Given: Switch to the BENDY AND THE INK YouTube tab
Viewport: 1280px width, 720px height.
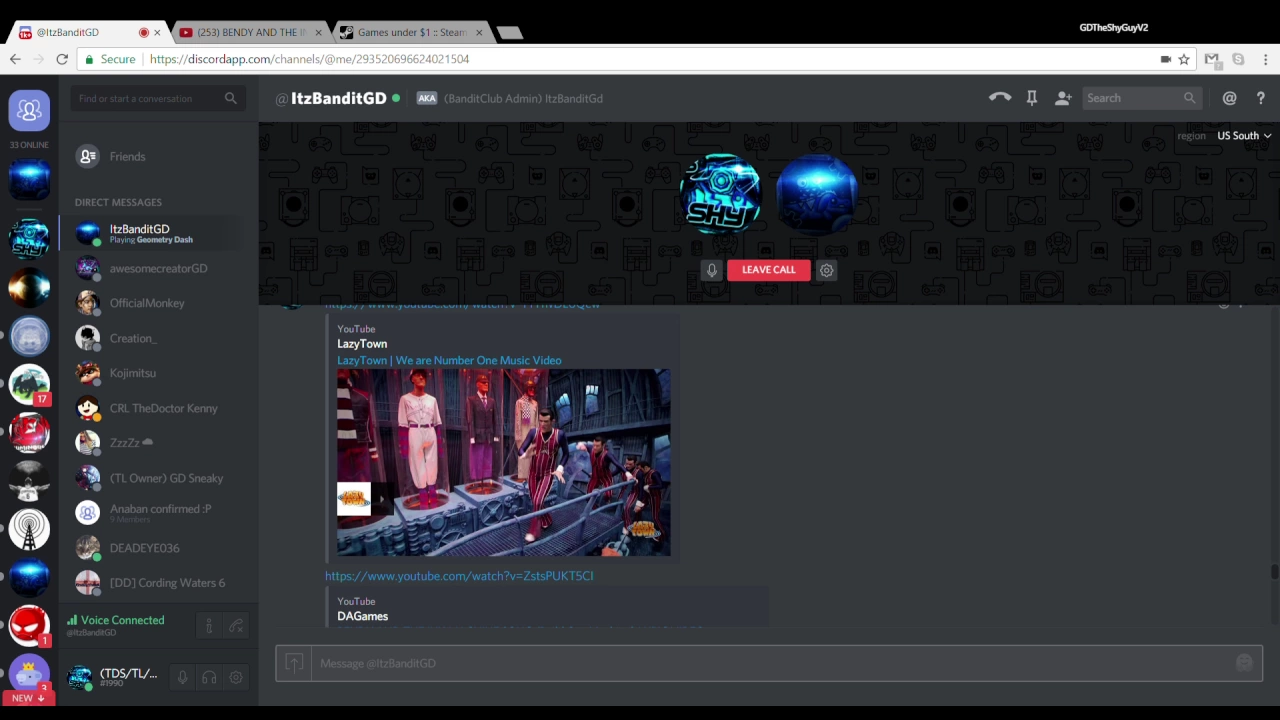Looking at the screenshot, I should (x=250, y=32).
